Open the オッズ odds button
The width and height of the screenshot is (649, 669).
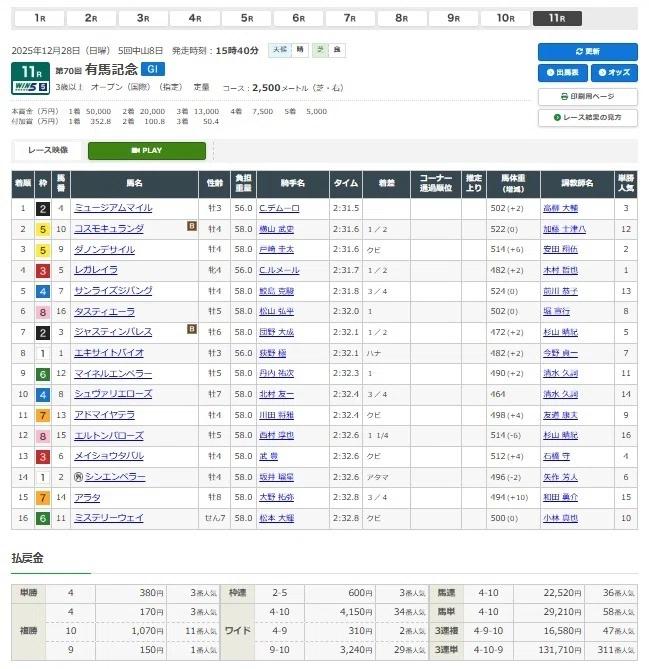point(614,73)
